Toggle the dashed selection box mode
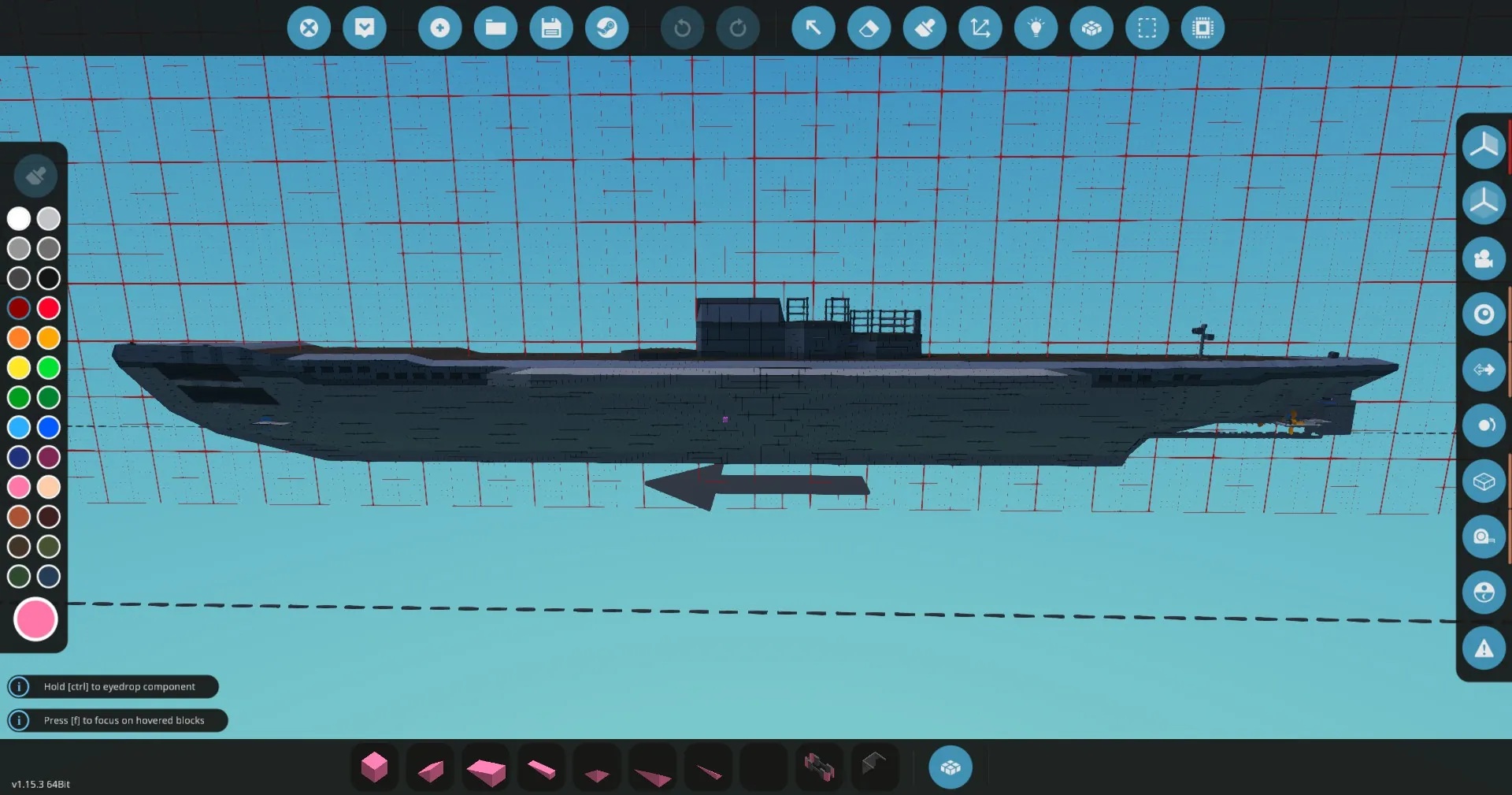 [x=1147, y=28]
